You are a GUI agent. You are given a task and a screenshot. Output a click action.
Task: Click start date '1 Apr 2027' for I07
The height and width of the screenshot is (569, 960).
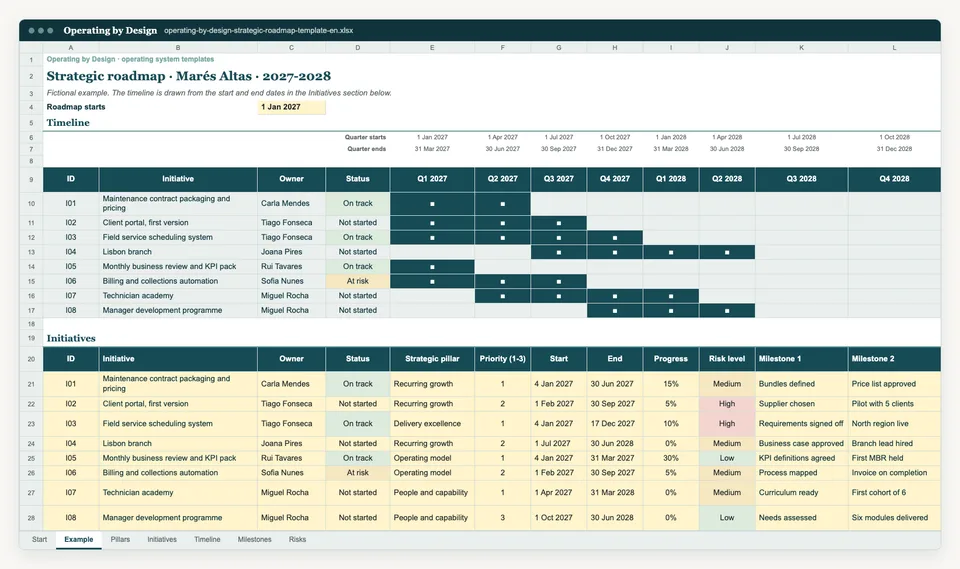point(558,493)
